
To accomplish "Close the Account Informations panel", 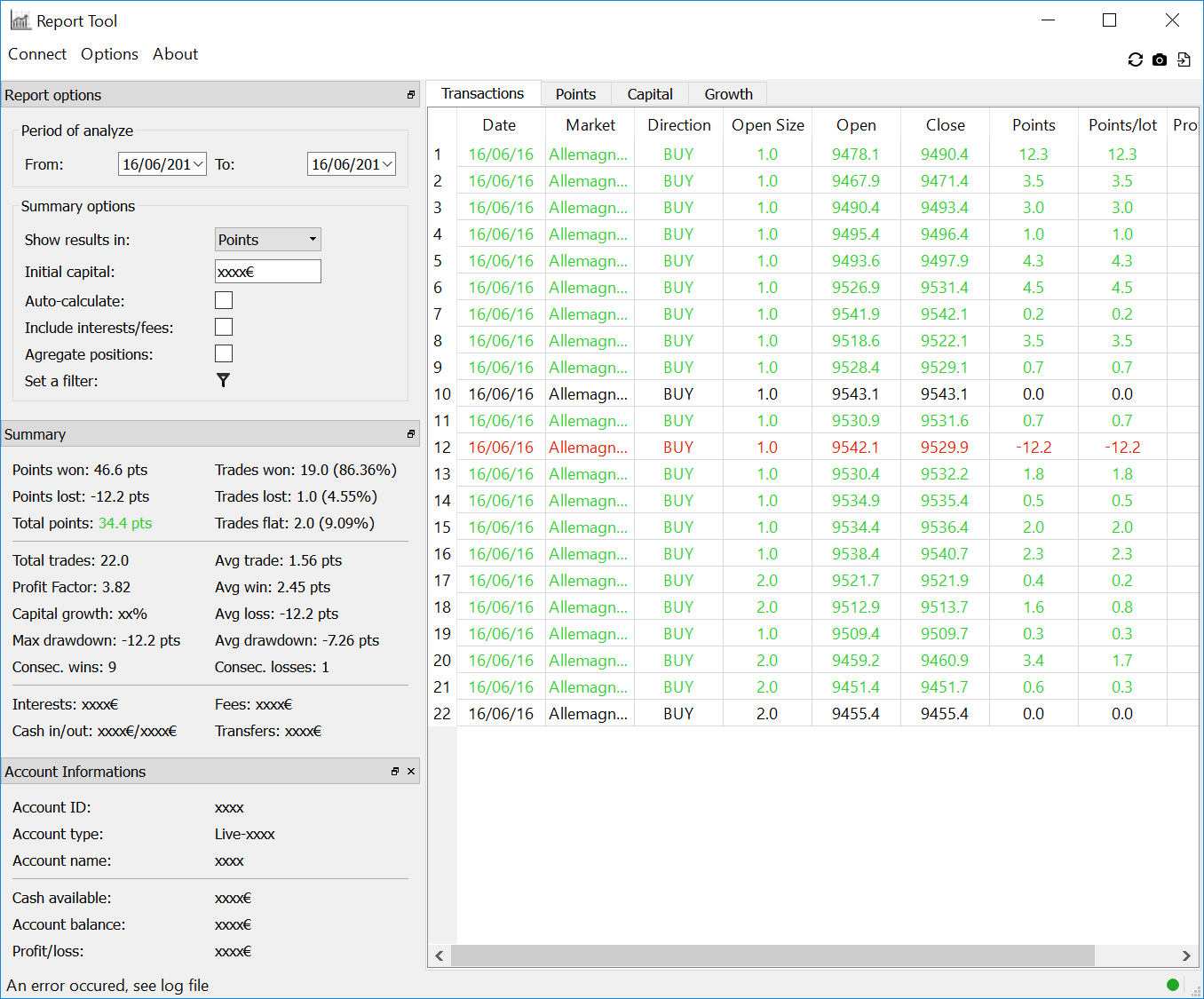I will click(411, 772).
